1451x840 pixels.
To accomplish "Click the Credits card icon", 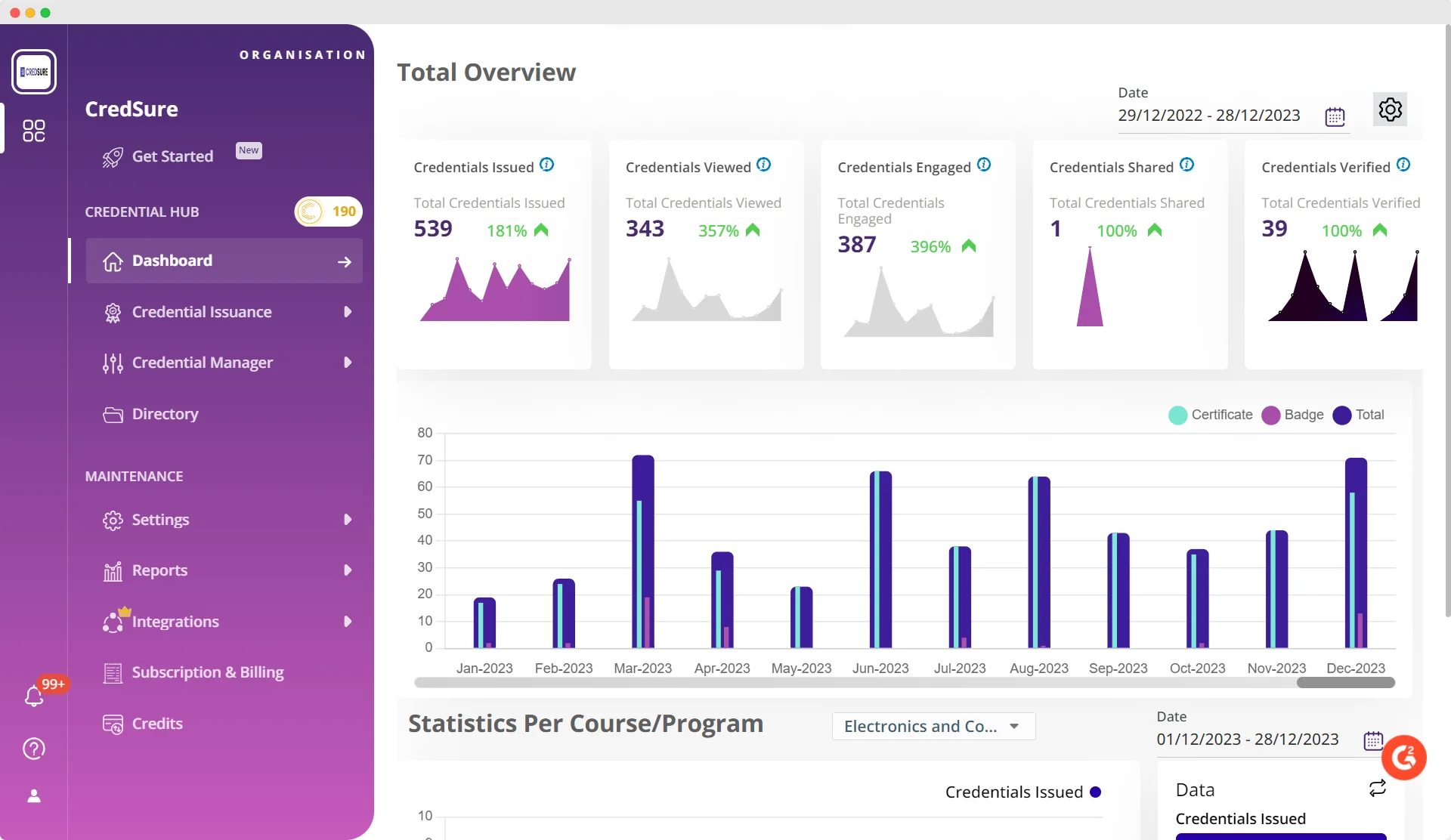I will click(113, 724).
